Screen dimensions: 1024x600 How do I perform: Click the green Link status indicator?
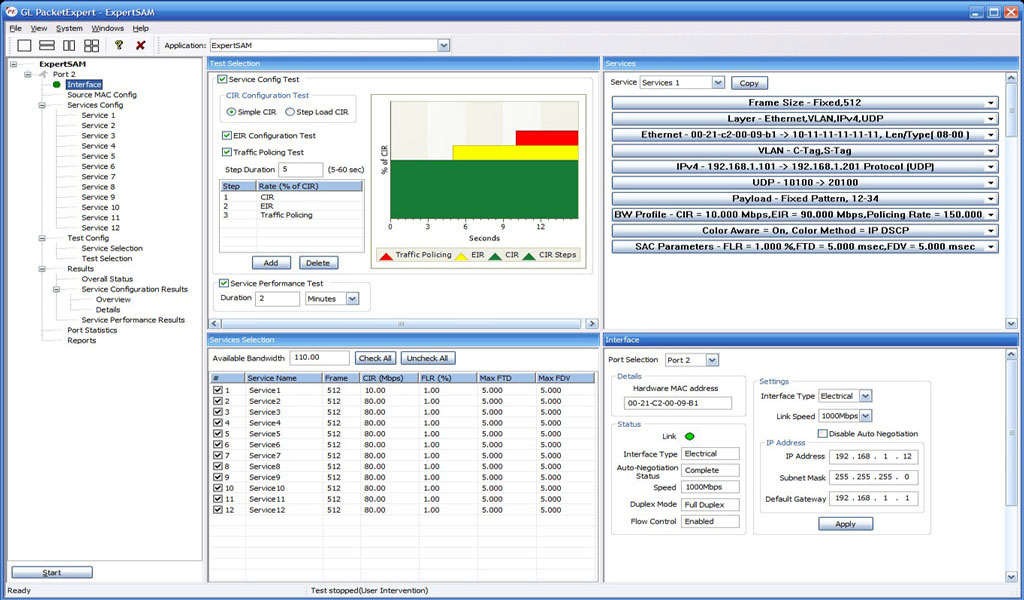pos(690,436)
